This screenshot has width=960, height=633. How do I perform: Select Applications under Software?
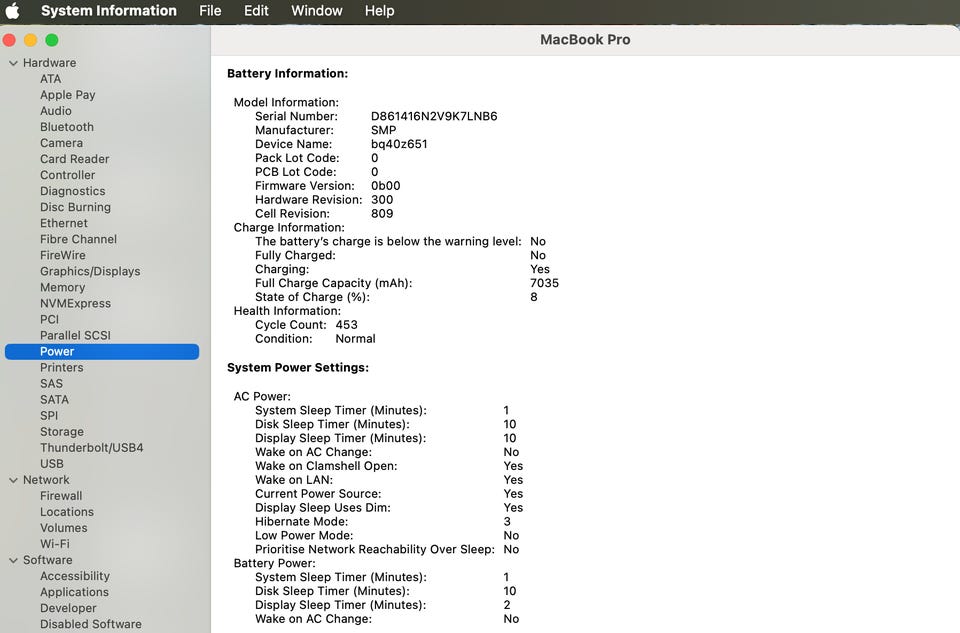pyautogui.click(x=74, y=592)
